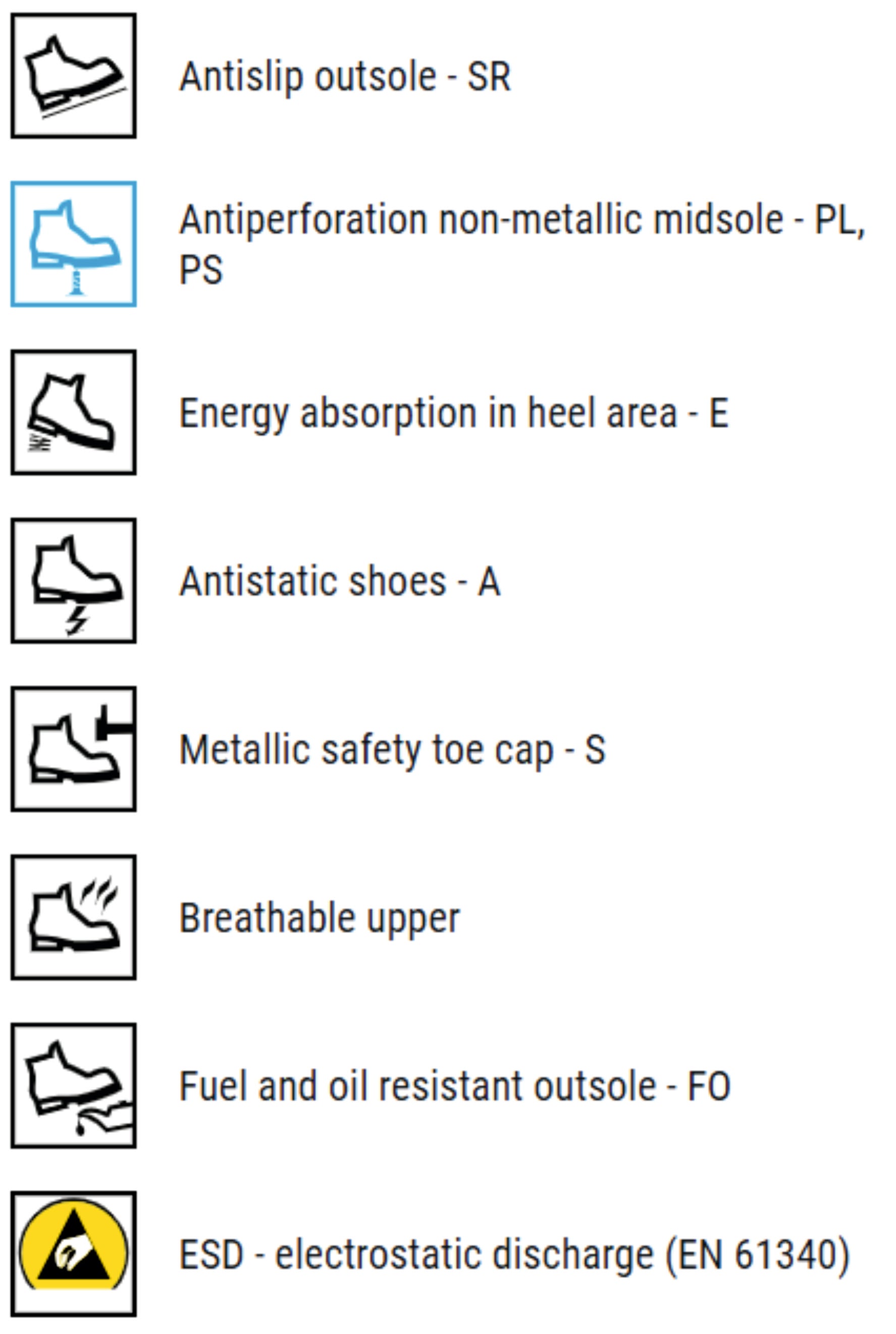The width and height of the screenshot is (896, 1334).
Task: Select the breathable upper boot icon
Action: tap(73, 917)
